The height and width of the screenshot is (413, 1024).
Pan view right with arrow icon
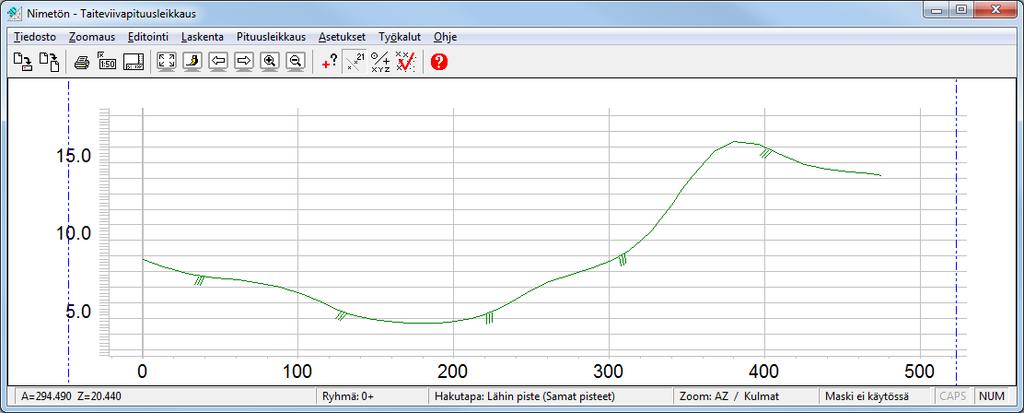(x=244, y=62)
